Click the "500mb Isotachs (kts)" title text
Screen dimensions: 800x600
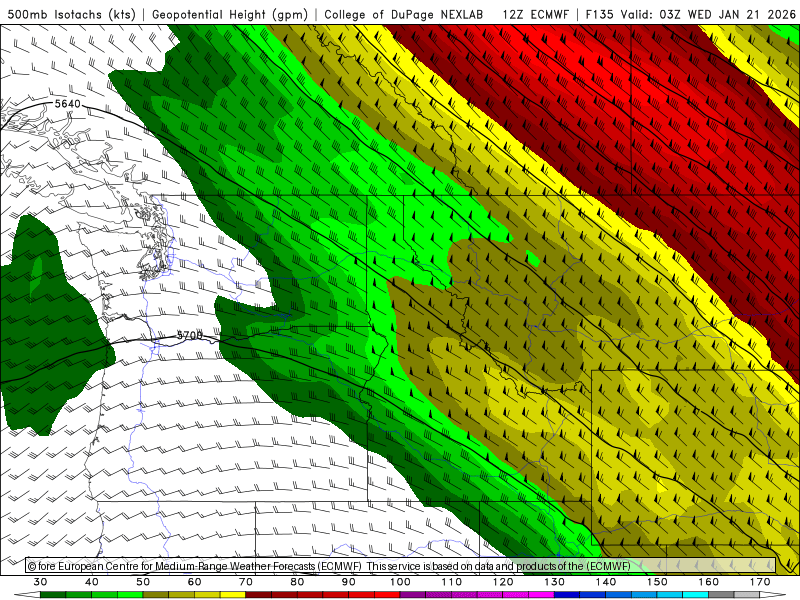click(71, 14)
